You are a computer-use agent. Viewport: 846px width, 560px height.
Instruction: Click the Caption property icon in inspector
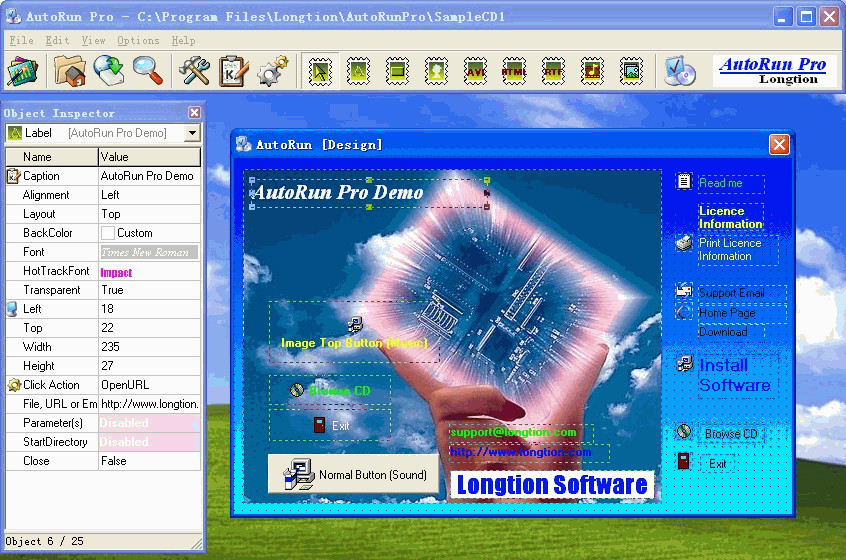pyautogui.click(x=13, y=176)
